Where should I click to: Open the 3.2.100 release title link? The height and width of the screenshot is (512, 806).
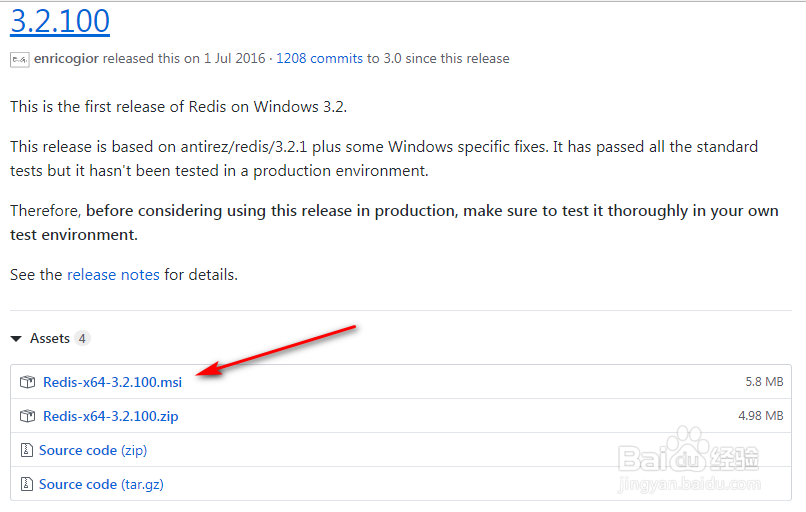tap(60, 20)
